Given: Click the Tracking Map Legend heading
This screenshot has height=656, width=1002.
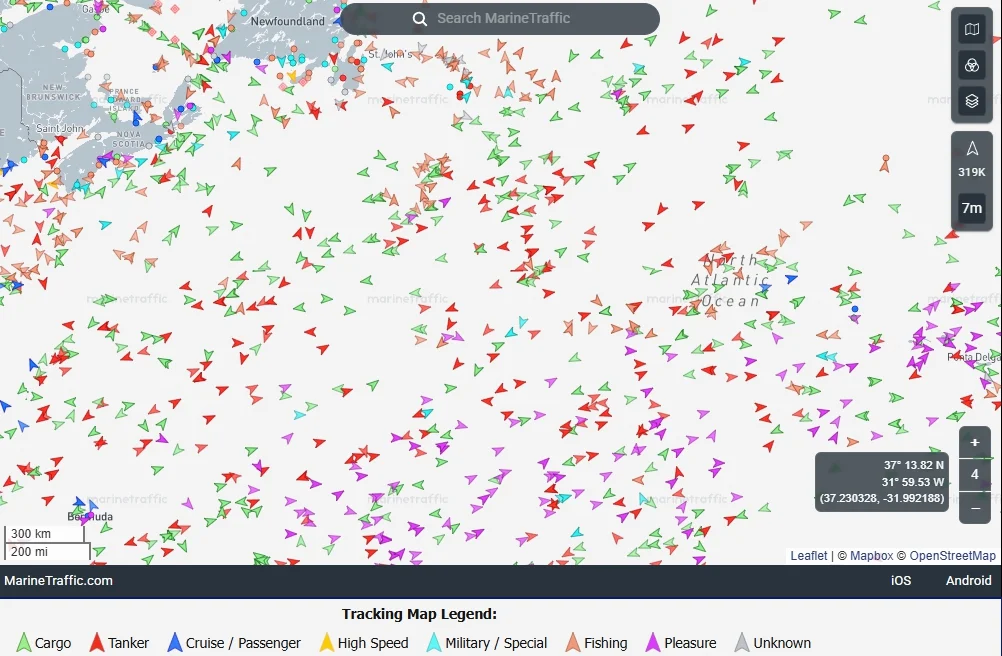Looking at the screenshot, I should click(x=419, y=614).
